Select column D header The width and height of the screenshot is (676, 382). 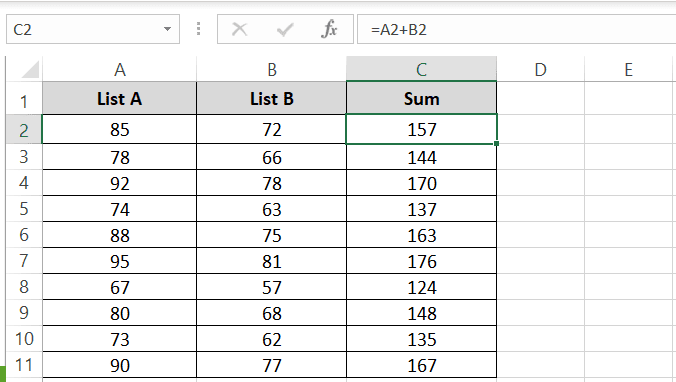541,69
